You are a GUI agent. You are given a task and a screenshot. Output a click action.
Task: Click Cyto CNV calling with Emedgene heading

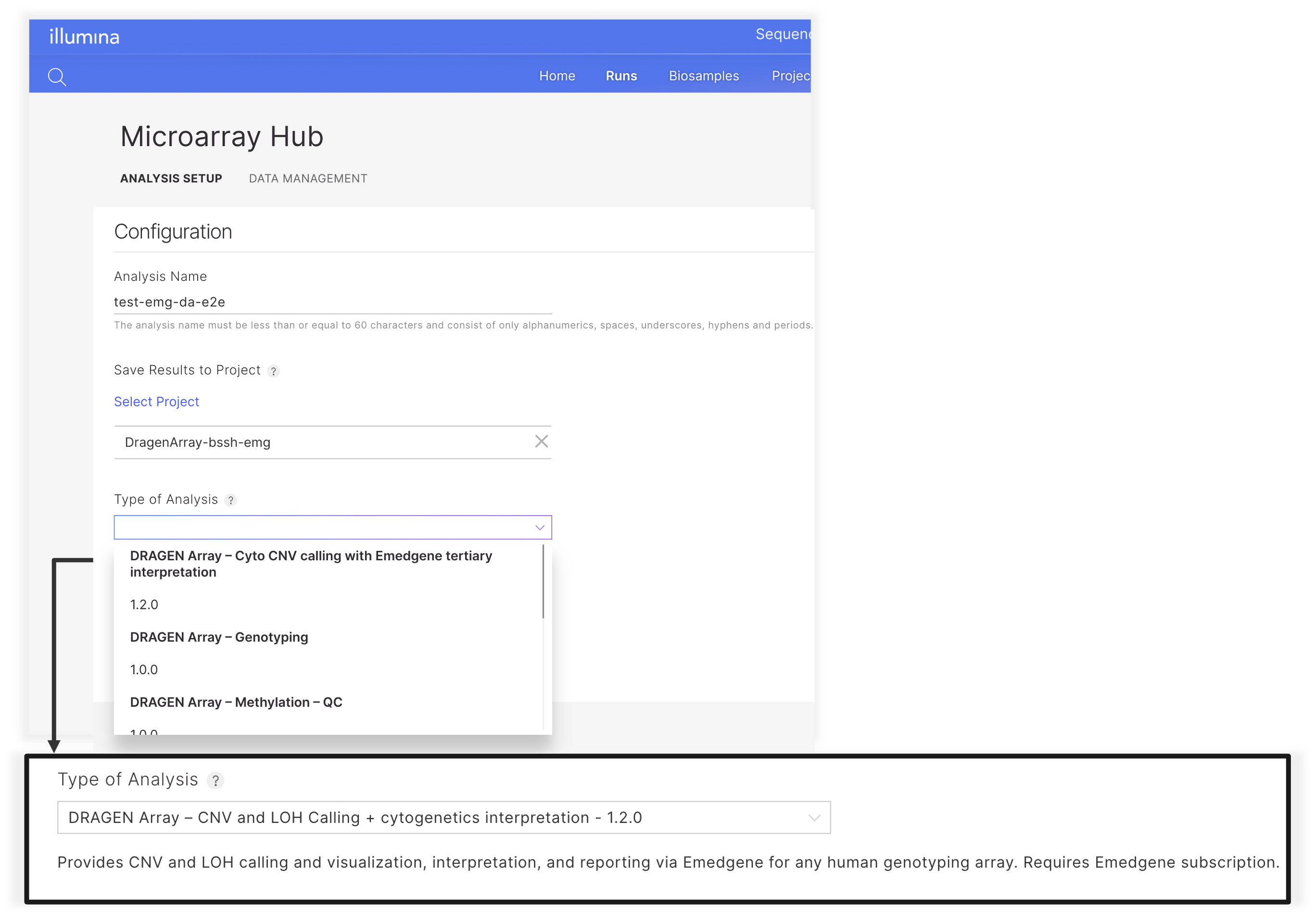tap(311, 564)
